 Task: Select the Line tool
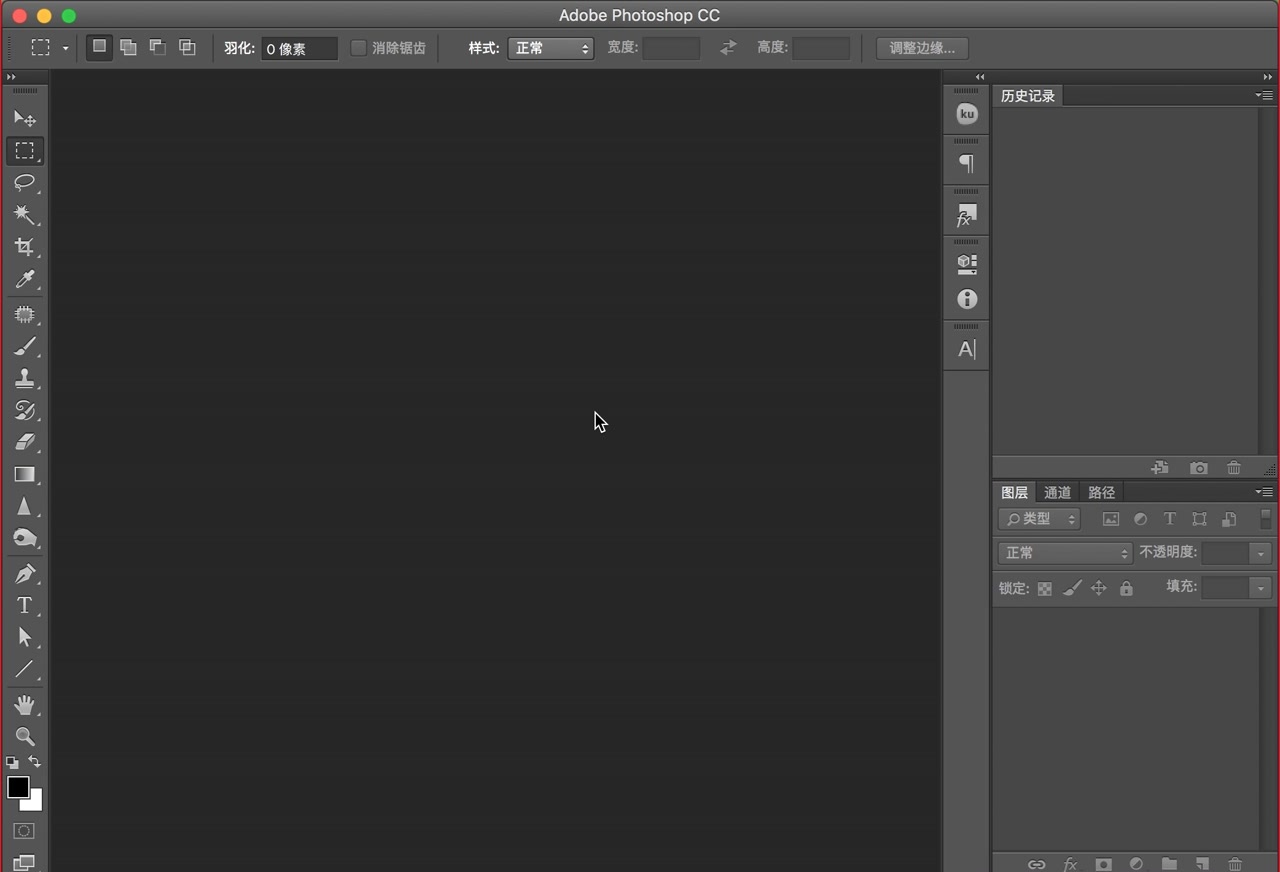(25, 670)
